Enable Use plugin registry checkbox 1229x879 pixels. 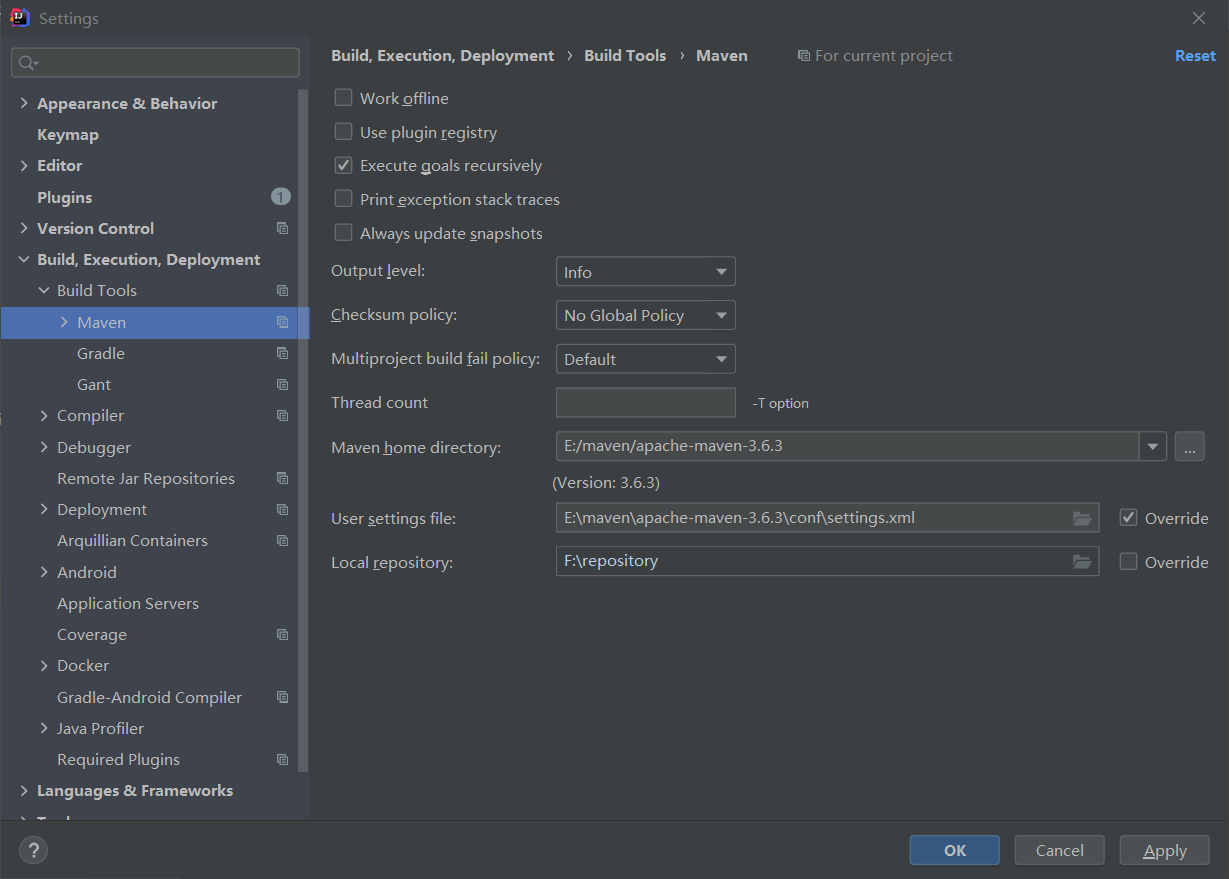[343, 132]
